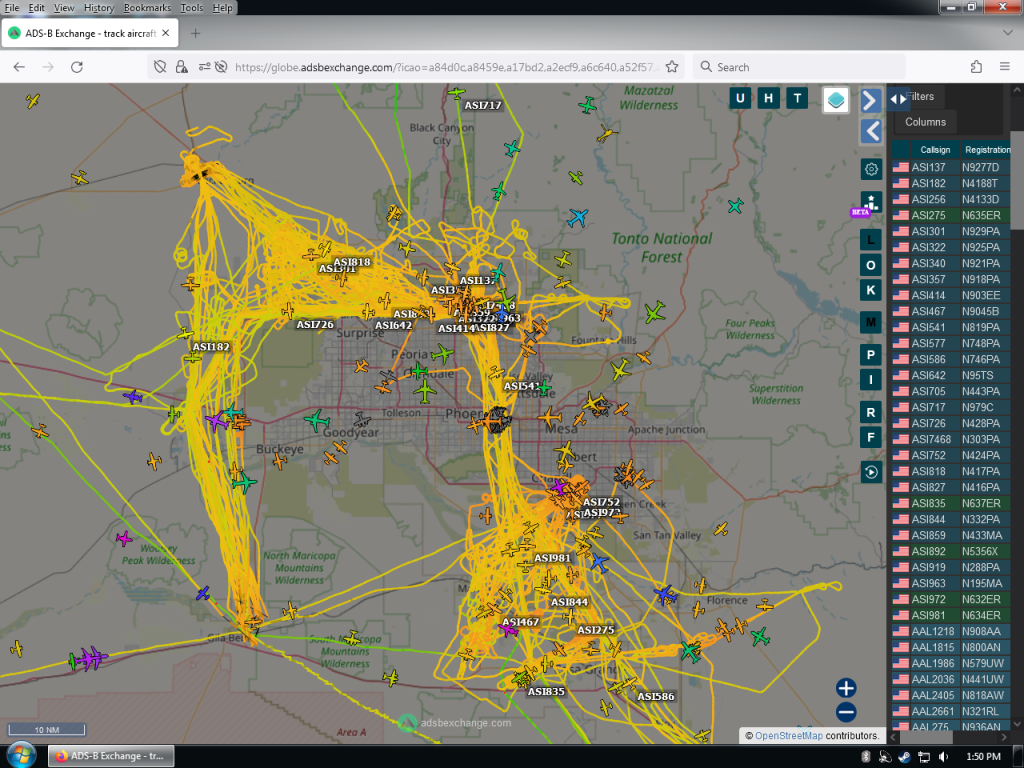Select aircraft row AAL1218
Screen dimensions: 1024x768
pyautogui.click(x=951, y=632)
